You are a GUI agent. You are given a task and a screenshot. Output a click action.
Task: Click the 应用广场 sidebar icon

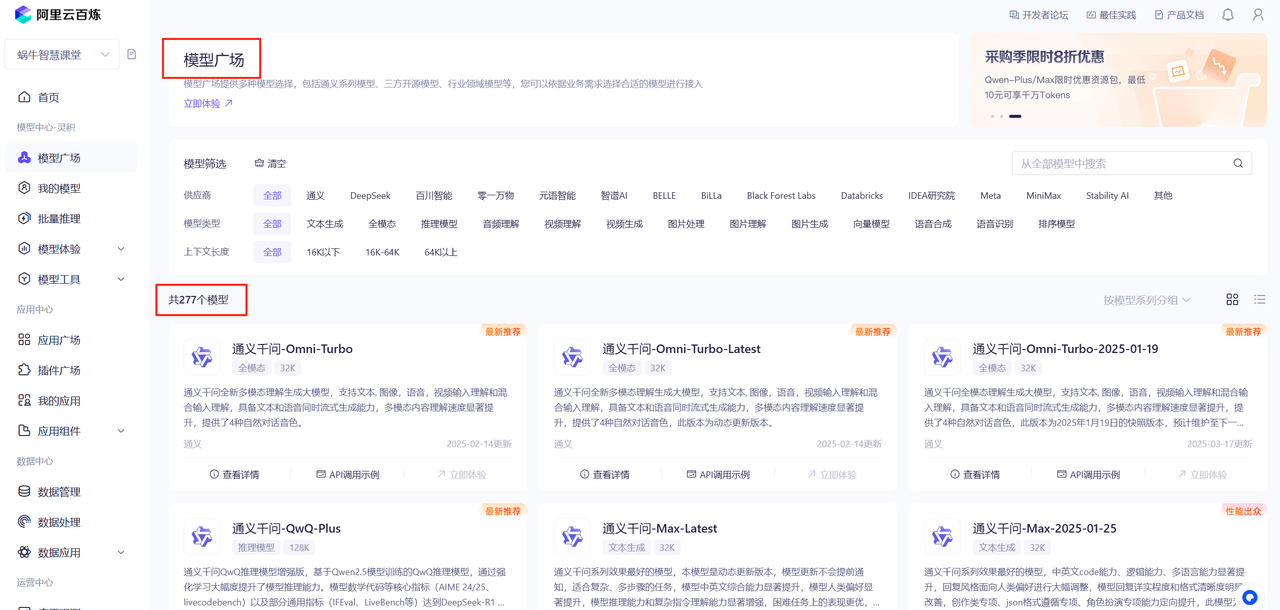[x=24, y=340]
